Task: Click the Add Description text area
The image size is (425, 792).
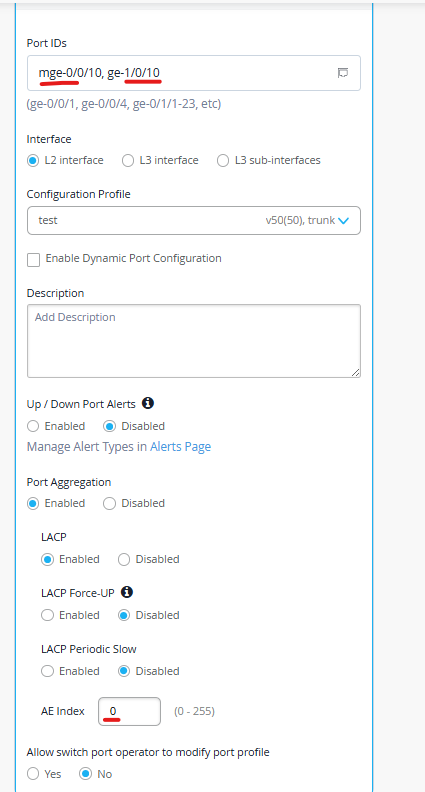Action: (194, 341)
